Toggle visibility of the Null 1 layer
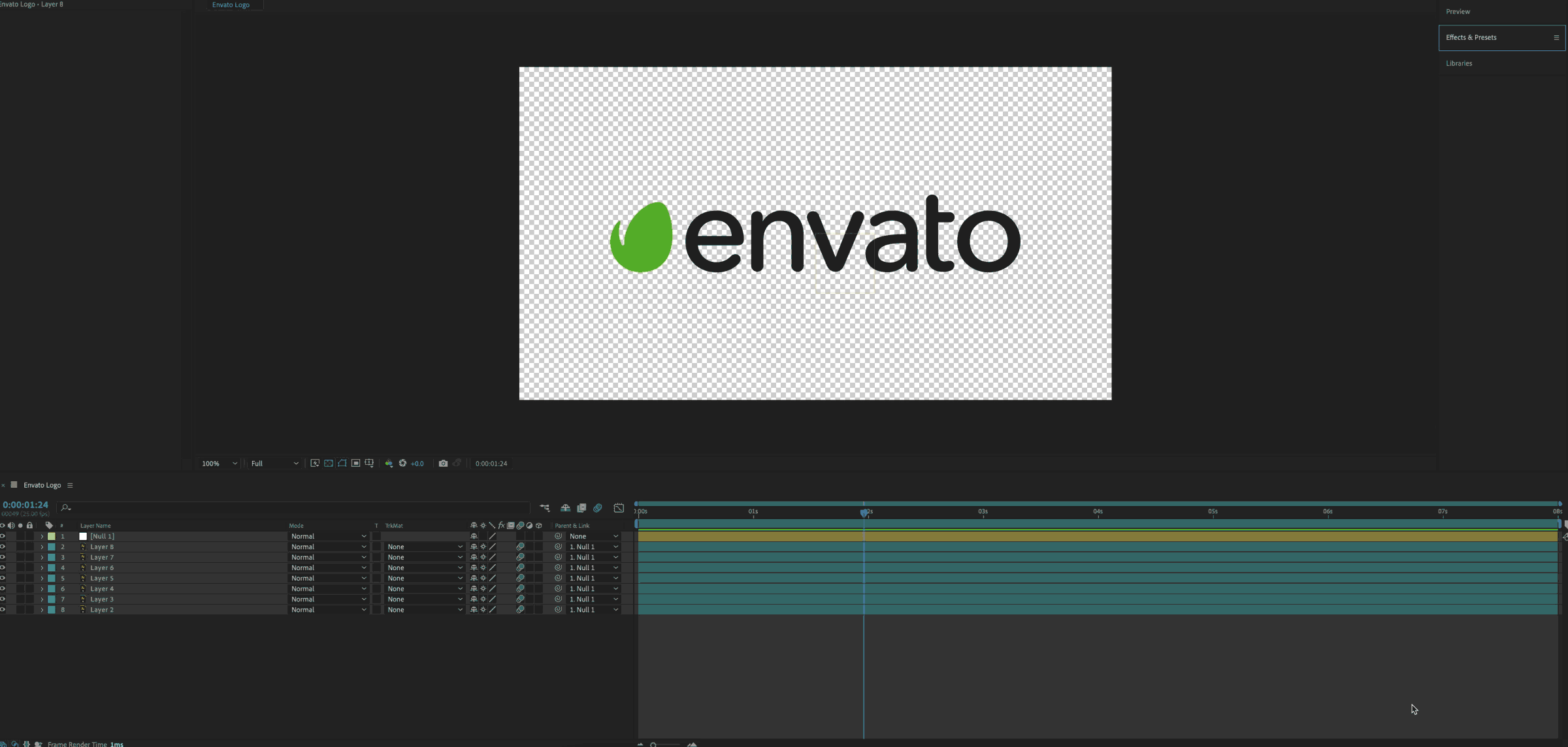 click(x=3, y=537)
